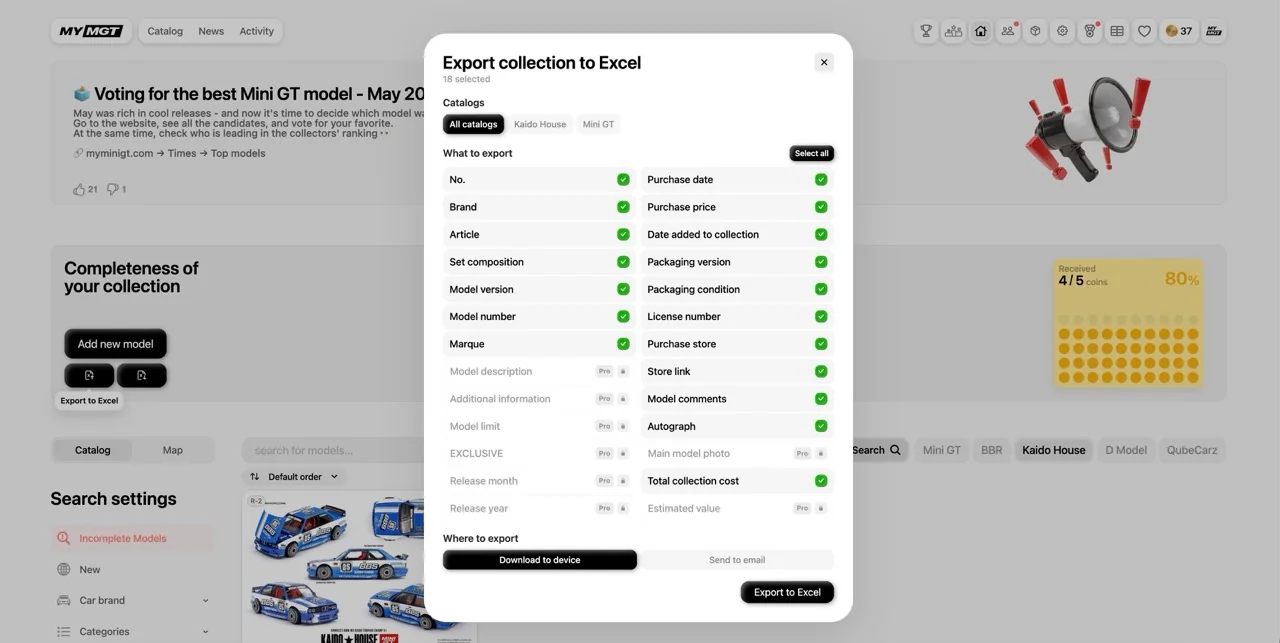Switch to the Map tab
This screenshot has width=1280, height=643.
click(x=173, y=450)
